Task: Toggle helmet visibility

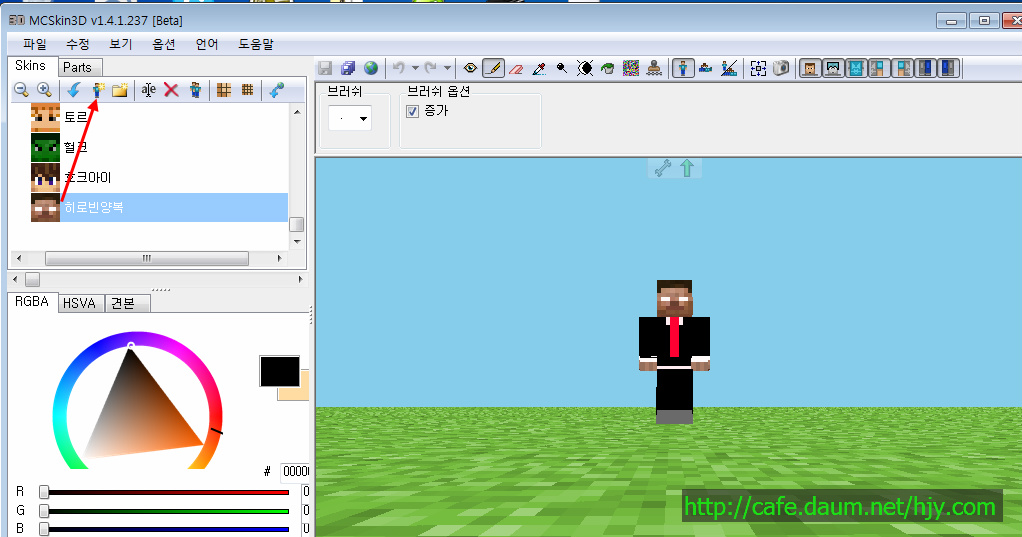Action: [x=833, y=68]
